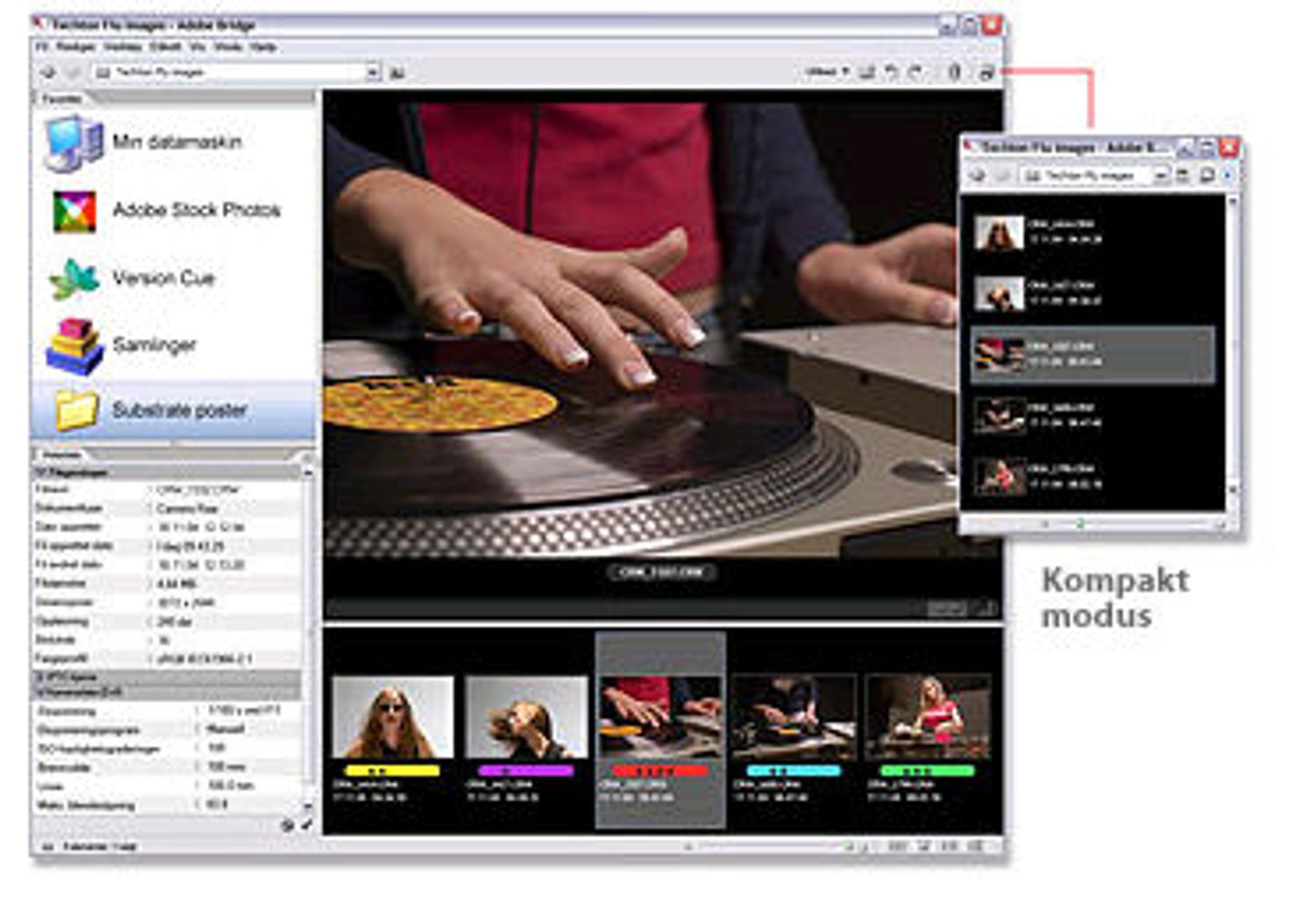The image size is (1296, 924).
Task: Go forward with the main toolbar arrow
Action: [x=73, y=73]
